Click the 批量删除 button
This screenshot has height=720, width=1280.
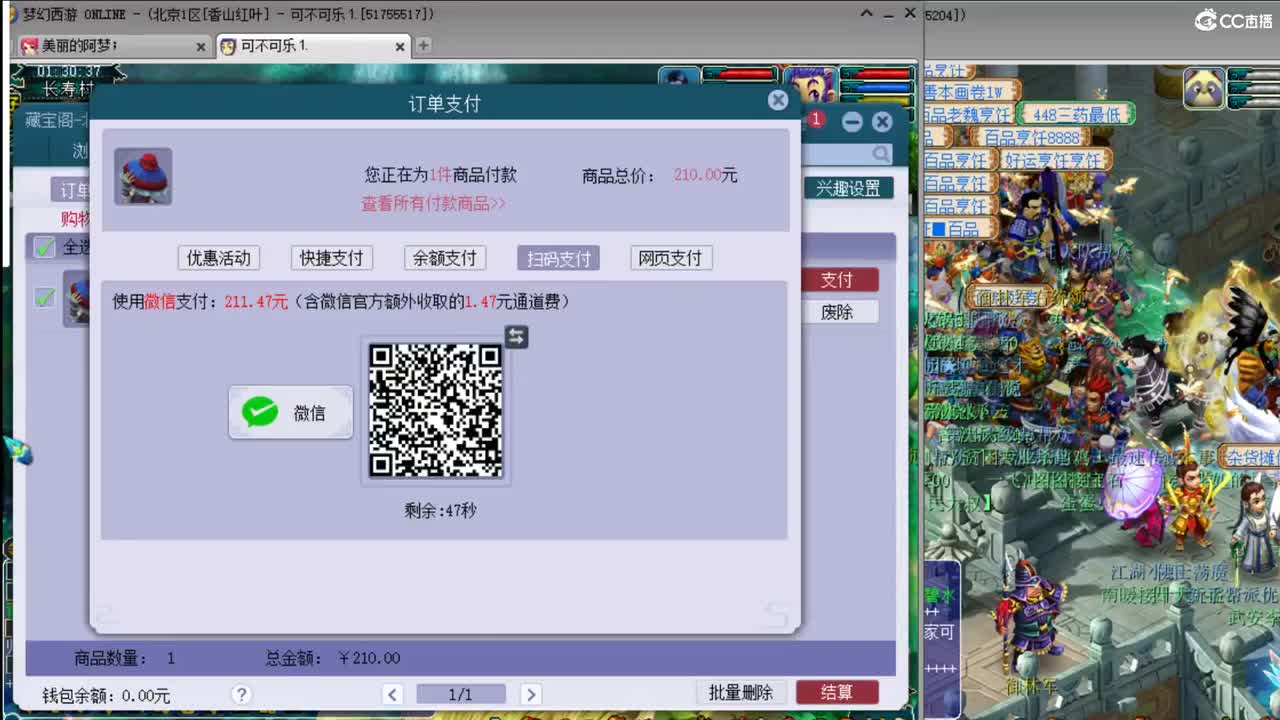[x=741, y=693]
